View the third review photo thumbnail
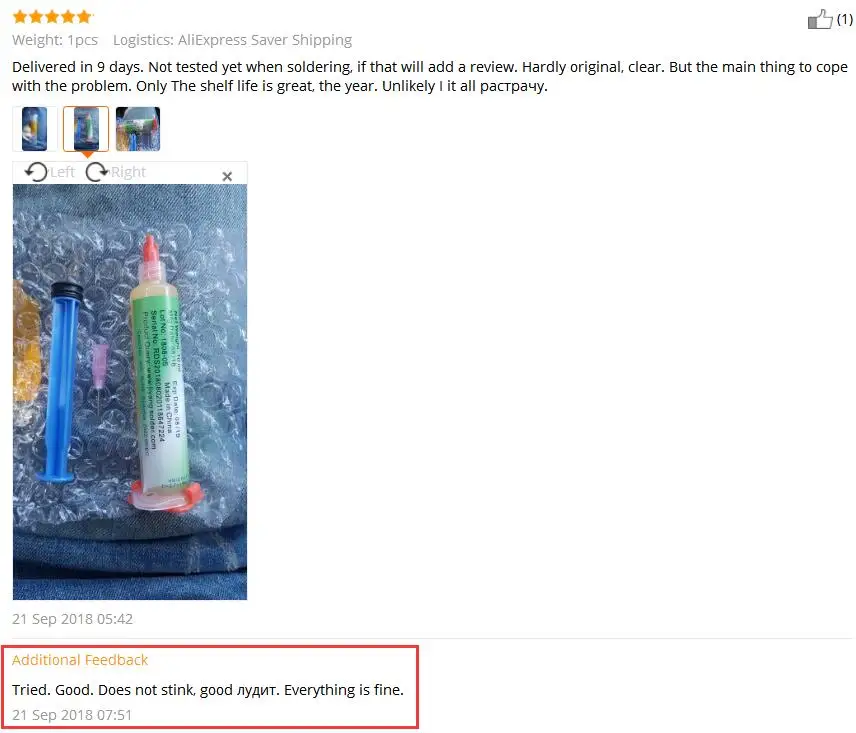 click(138, 129)
